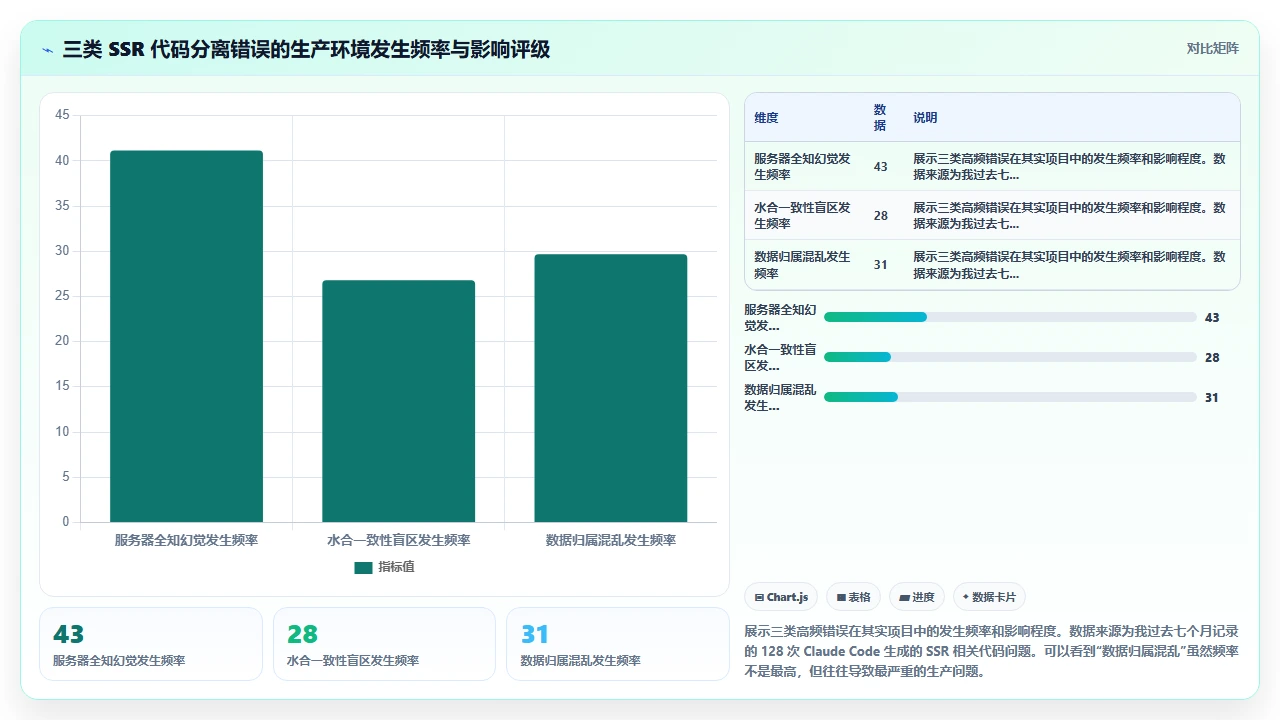This screenshot has height=720, width=1280.
Task: Toggle the 指标值 legend swatch
Action: pyautogui.click(x=363, y=567)
